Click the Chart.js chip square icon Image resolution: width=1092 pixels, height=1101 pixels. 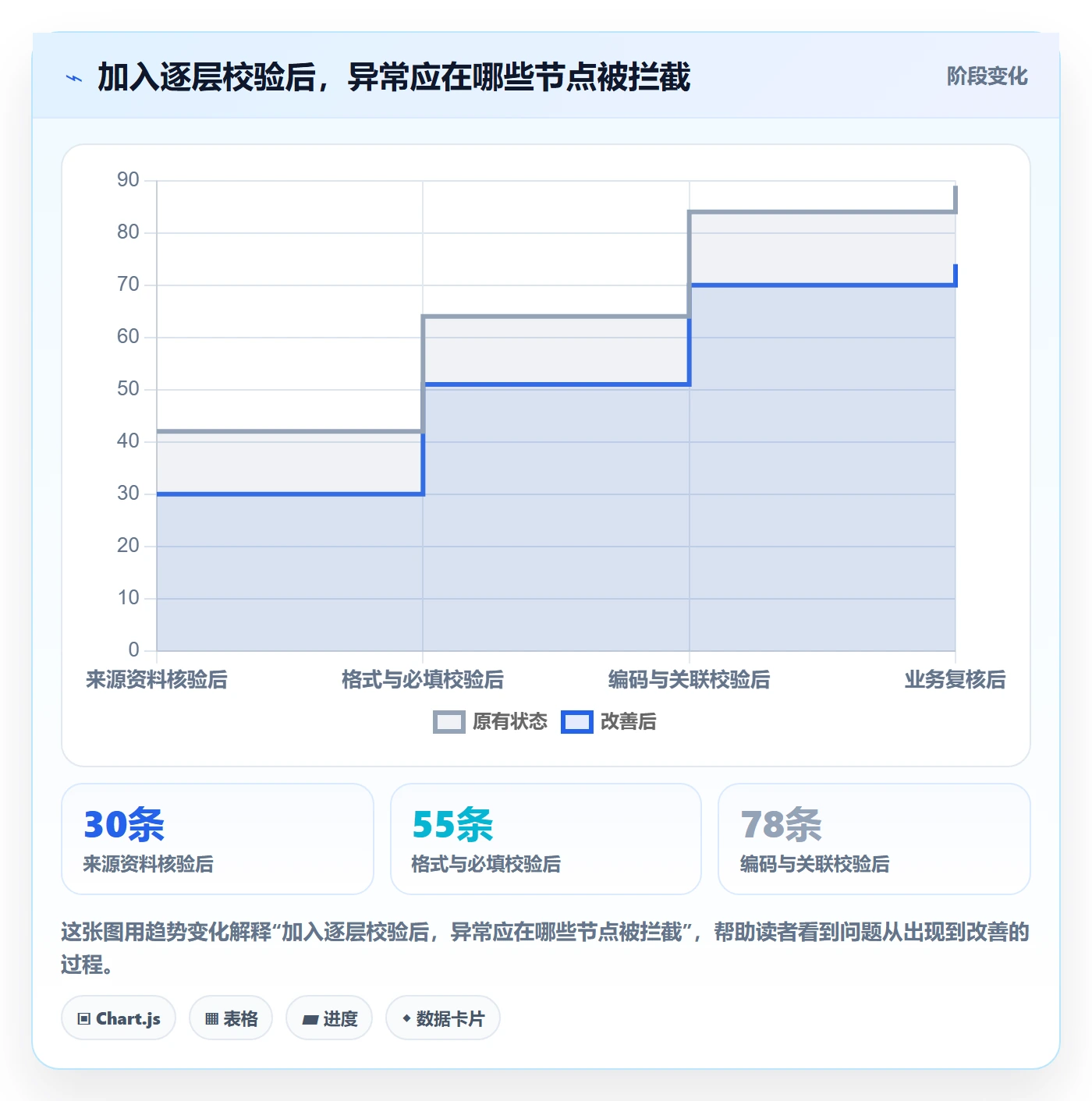(84, 1018)
